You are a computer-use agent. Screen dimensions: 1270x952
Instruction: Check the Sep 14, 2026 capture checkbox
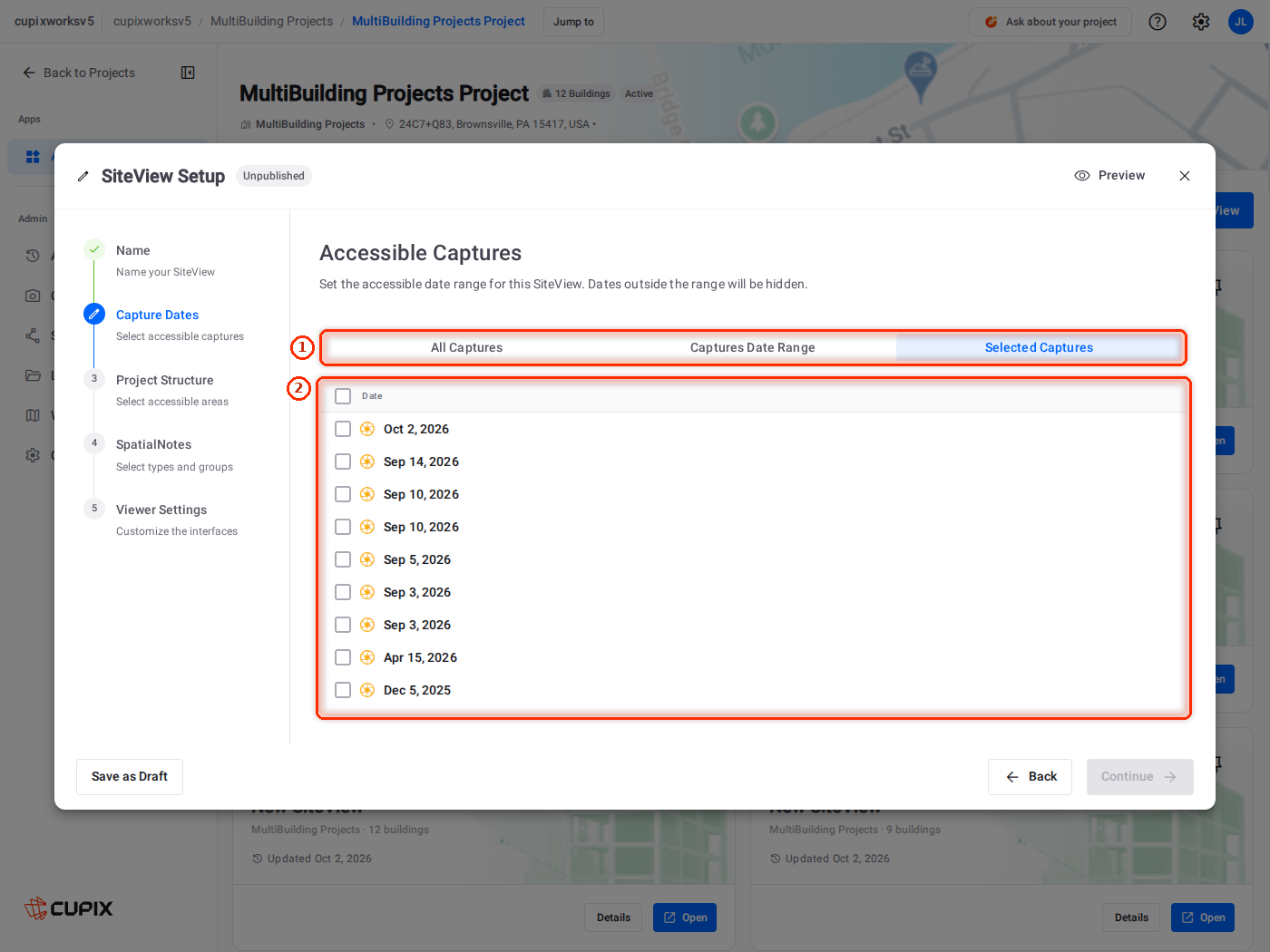(343, 461)
